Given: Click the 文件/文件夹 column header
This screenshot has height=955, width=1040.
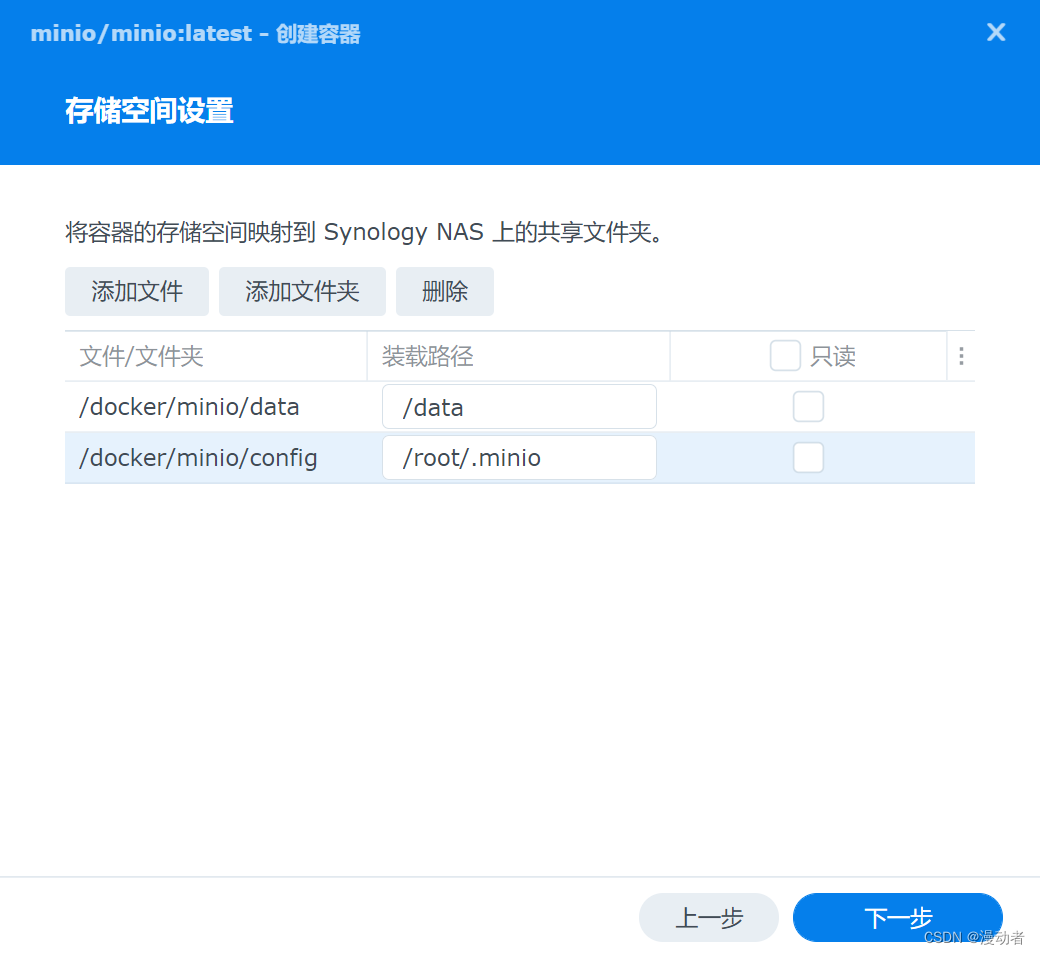Looking at the screenshot, I should click(x=141, y=355).
